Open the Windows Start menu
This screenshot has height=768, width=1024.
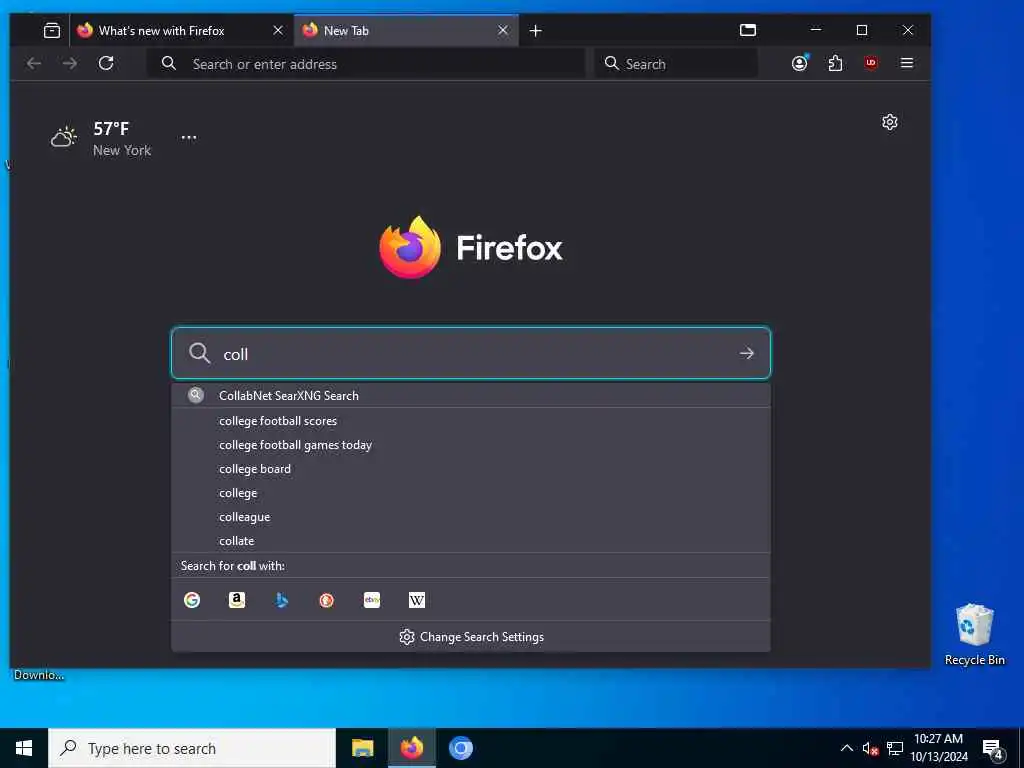24,748
